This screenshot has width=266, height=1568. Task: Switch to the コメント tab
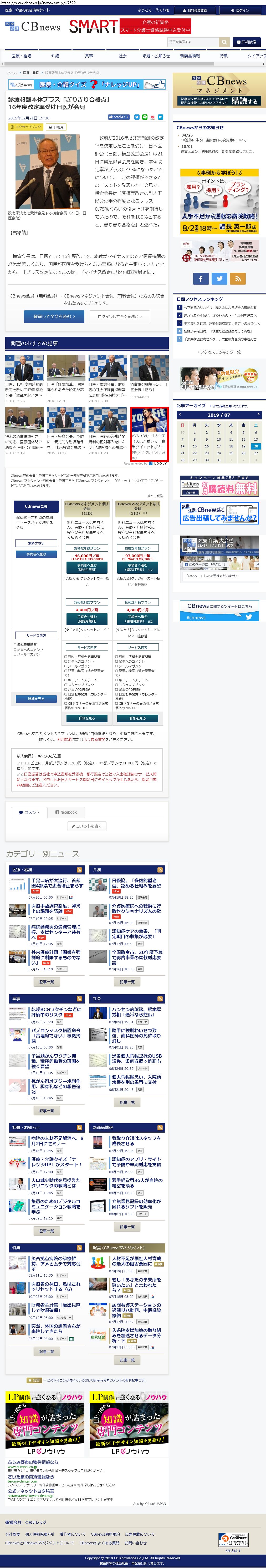[29, 812]
